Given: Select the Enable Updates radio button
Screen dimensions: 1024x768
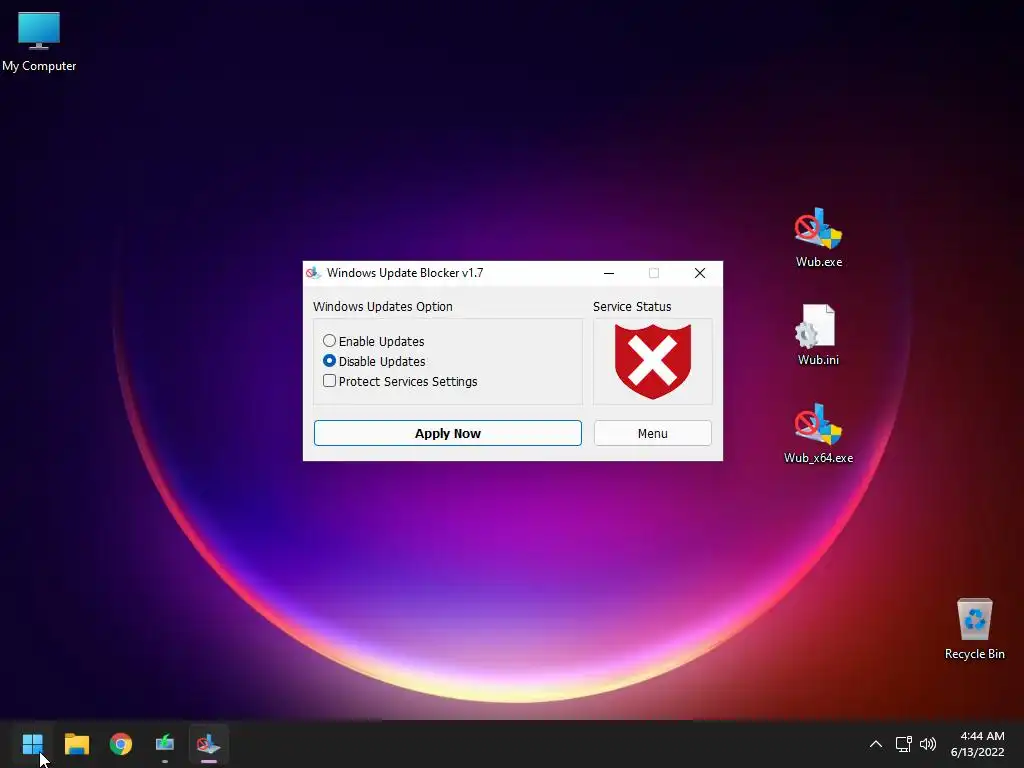Looking at the screenshot, I should [329, 341].
